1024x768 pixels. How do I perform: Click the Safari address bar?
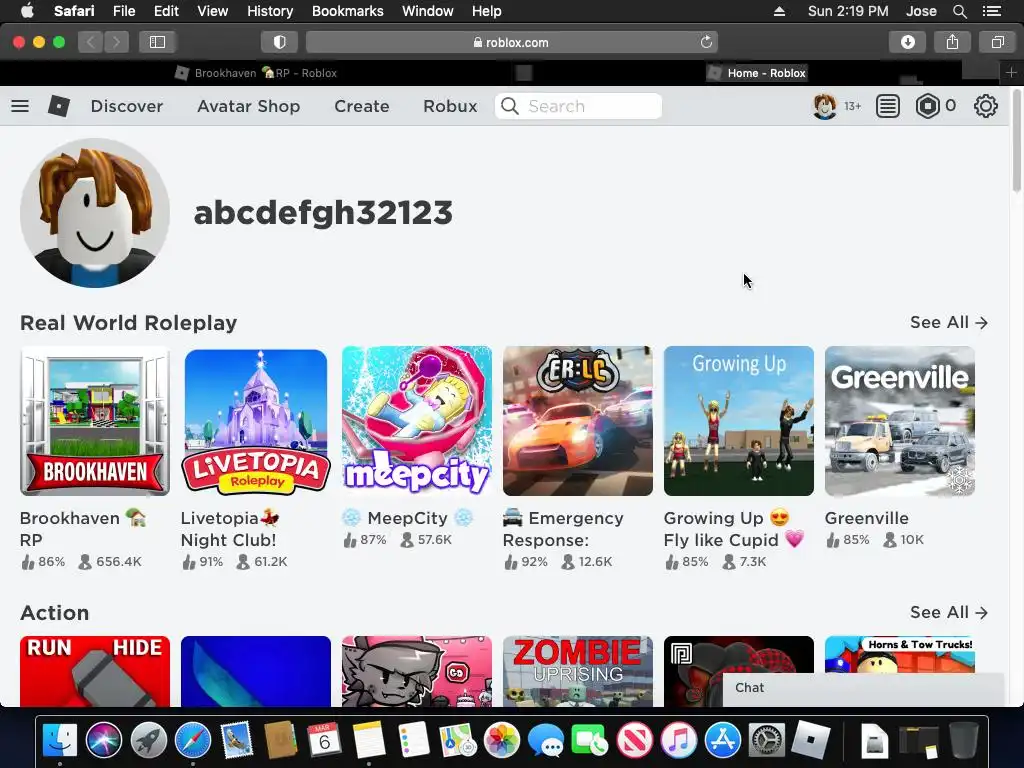[x=511, y=42]
